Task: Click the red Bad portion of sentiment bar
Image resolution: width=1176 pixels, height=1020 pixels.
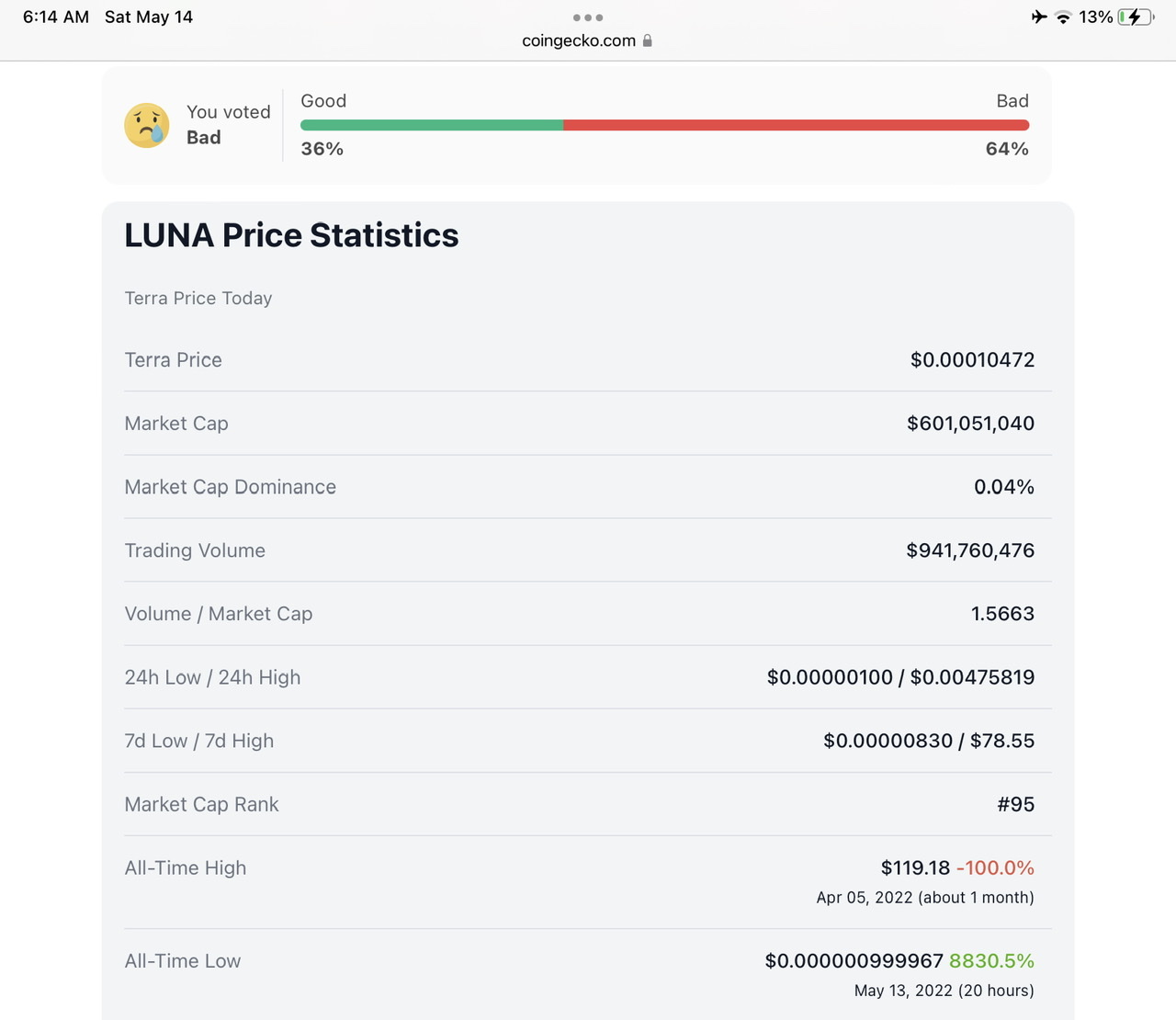Action: click(796, 125)
